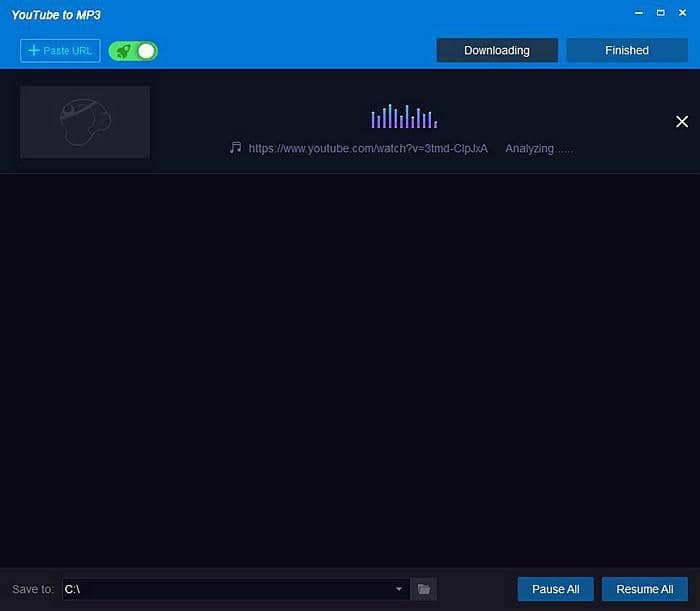
Task: Click the Analyzing status text
Action: 539,149
